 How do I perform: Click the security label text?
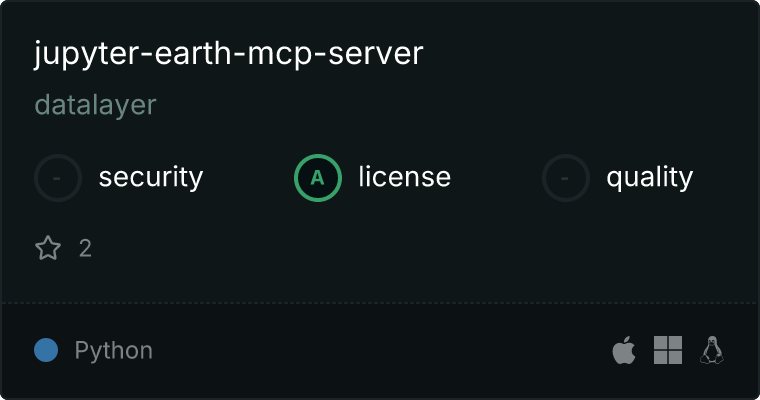(151, 177)
